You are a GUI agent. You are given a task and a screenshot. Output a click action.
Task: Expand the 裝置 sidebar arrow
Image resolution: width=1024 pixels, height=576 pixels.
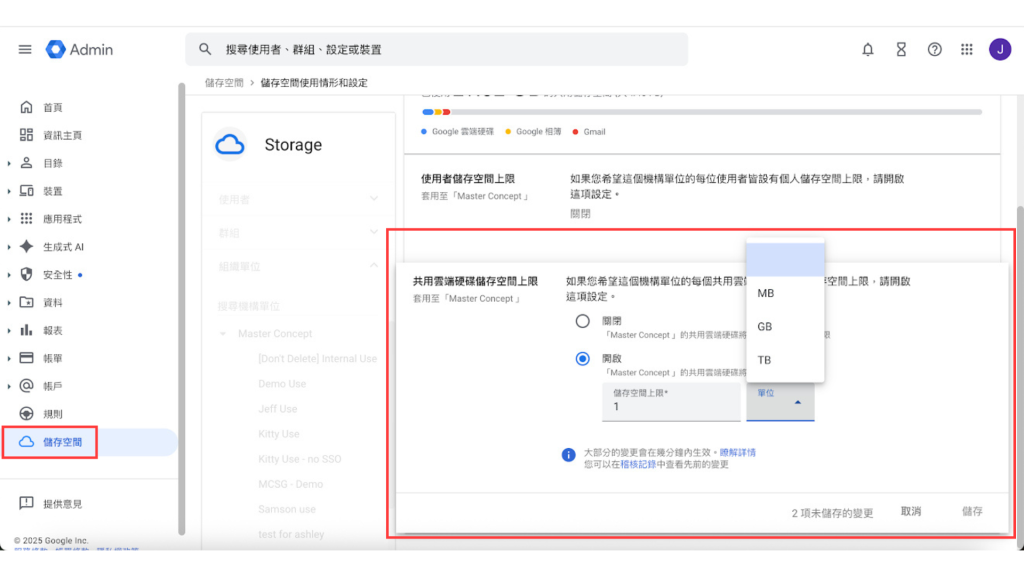point(8,191)
